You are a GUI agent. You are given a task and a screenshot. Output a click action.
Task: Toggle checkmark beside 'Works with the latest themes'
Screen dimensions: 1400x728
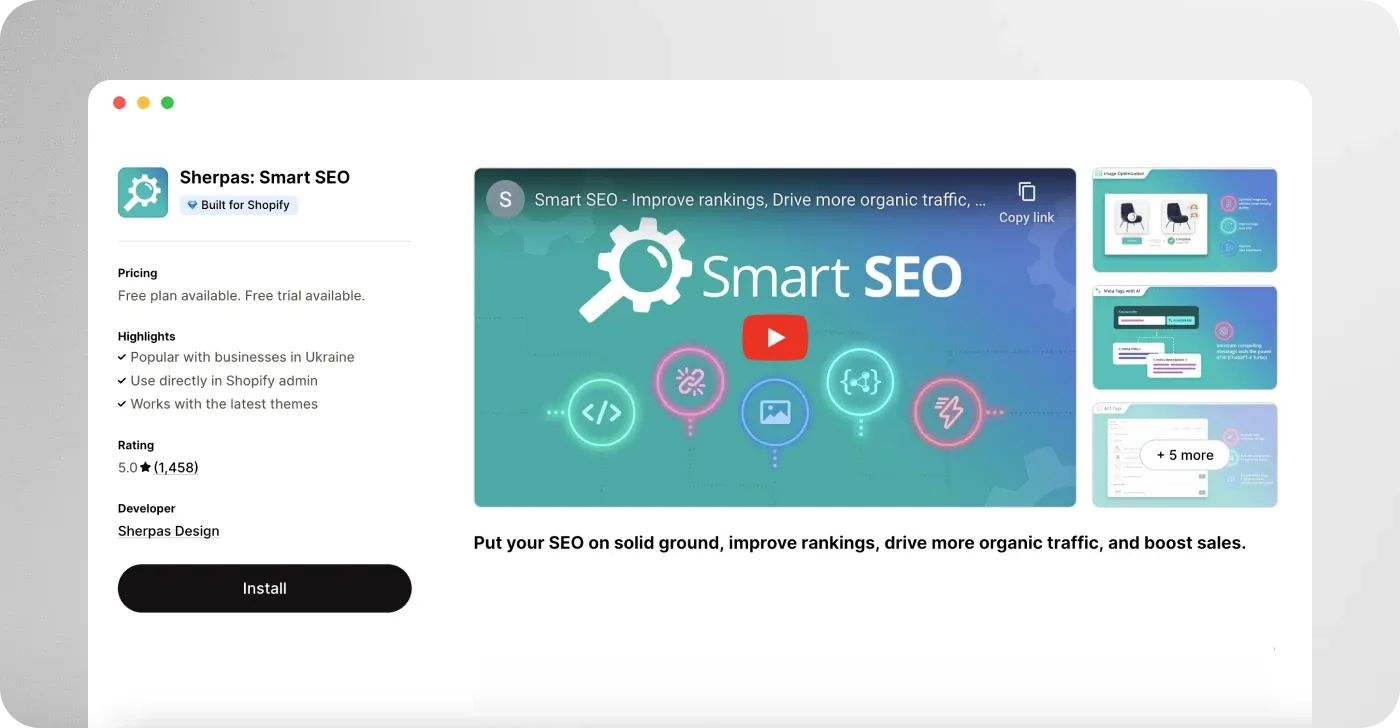coord(121,404)
